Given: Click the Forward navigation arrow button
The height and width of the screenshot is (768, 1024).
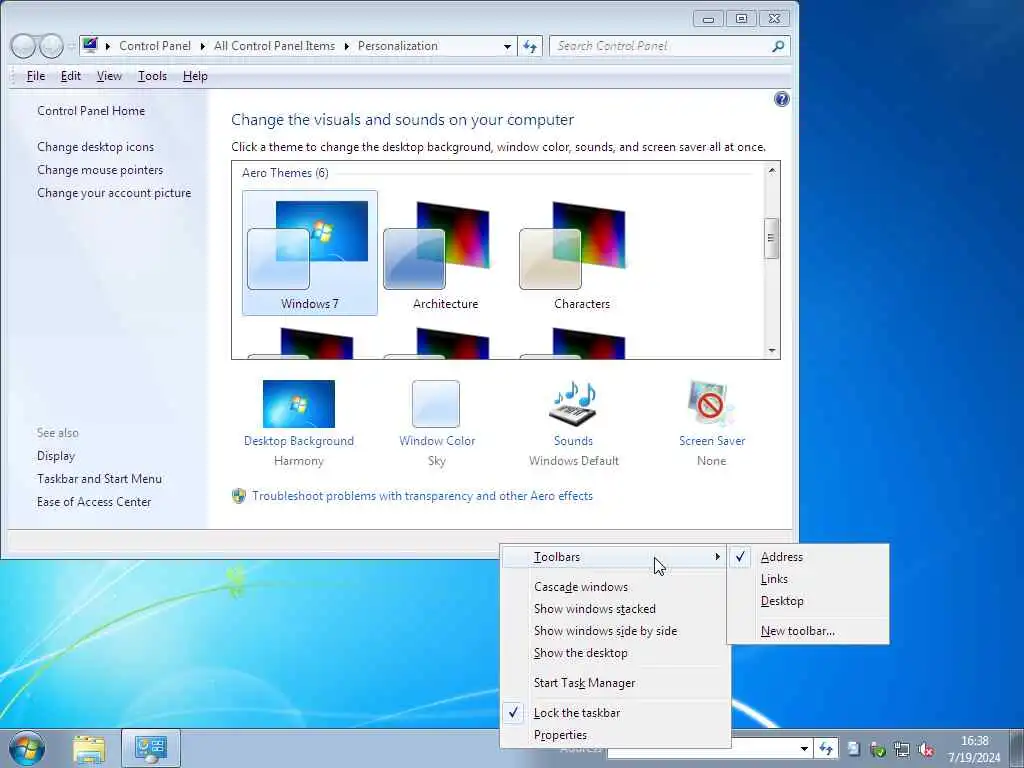Looking at the screenshot, I should tap(51, 46).
